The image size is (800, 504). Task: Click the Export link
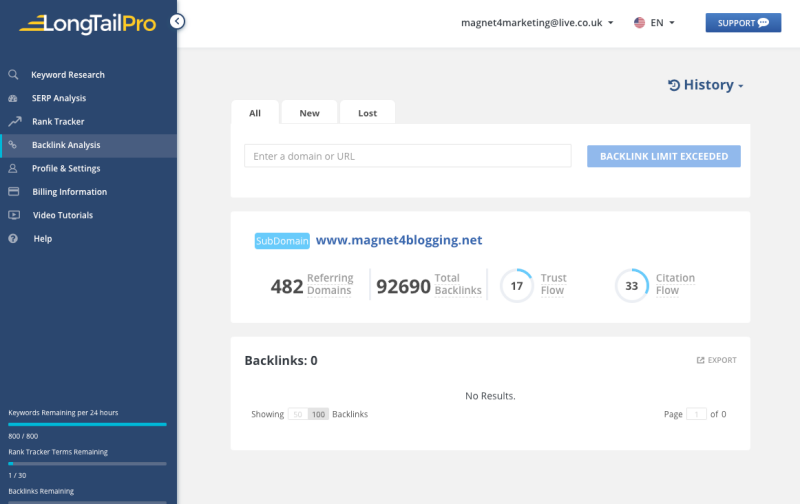coord(717,360)
